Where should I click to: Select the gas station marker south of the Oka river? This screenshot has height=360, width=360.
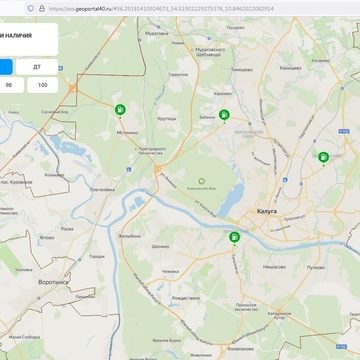pos(234,237)
